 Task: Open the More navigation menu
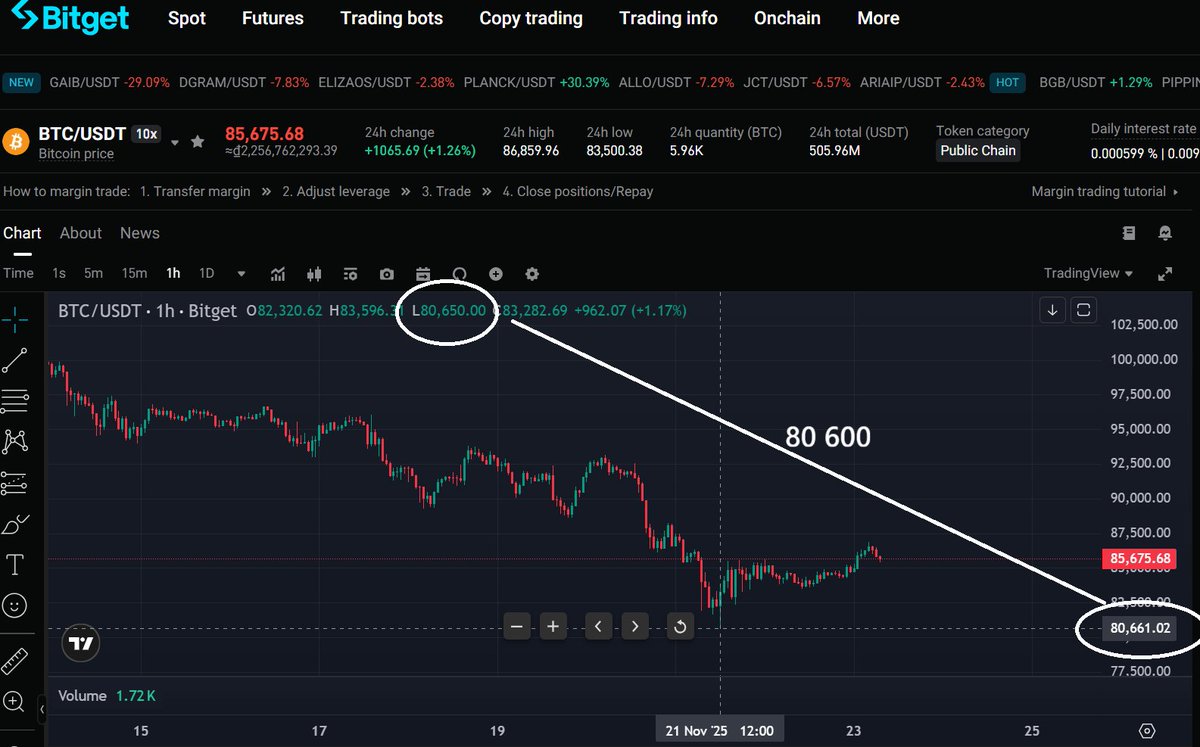tap(878, 18)
